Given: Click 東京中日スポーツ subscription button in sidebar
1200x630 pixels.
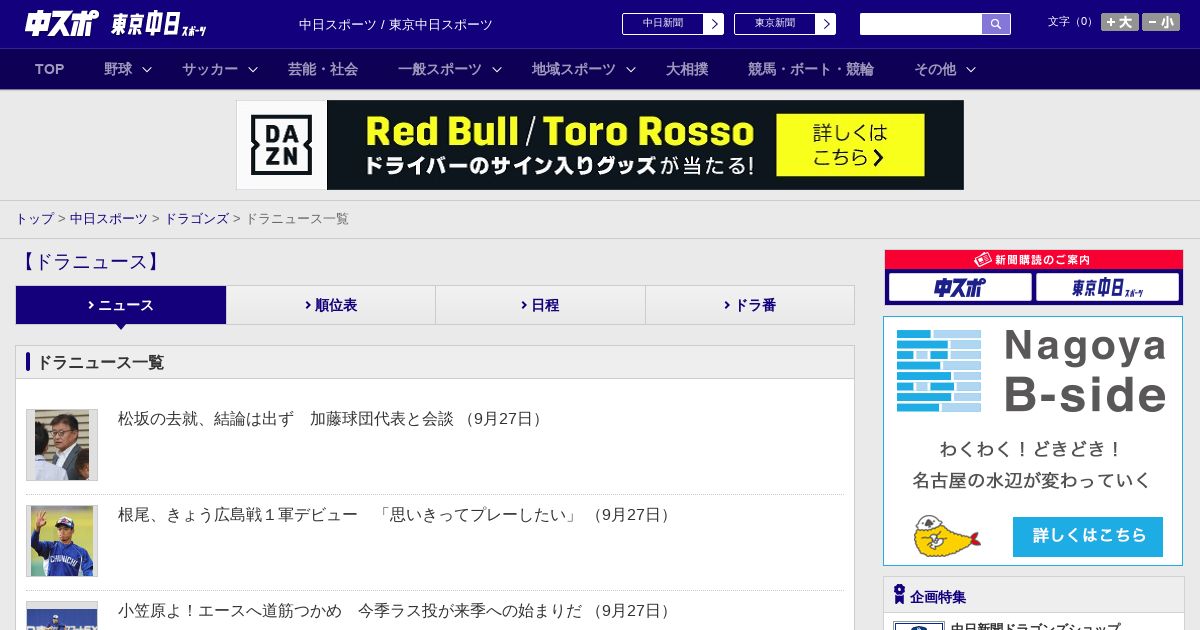Looking at the screenshot, I should tap(1107, 288).
